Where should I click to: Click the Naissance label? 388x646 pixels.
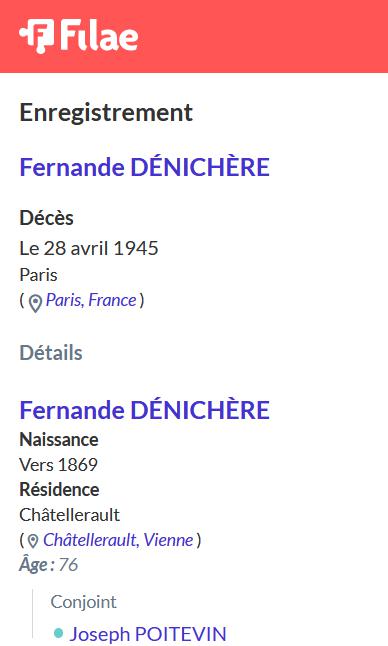pos(59,440)
